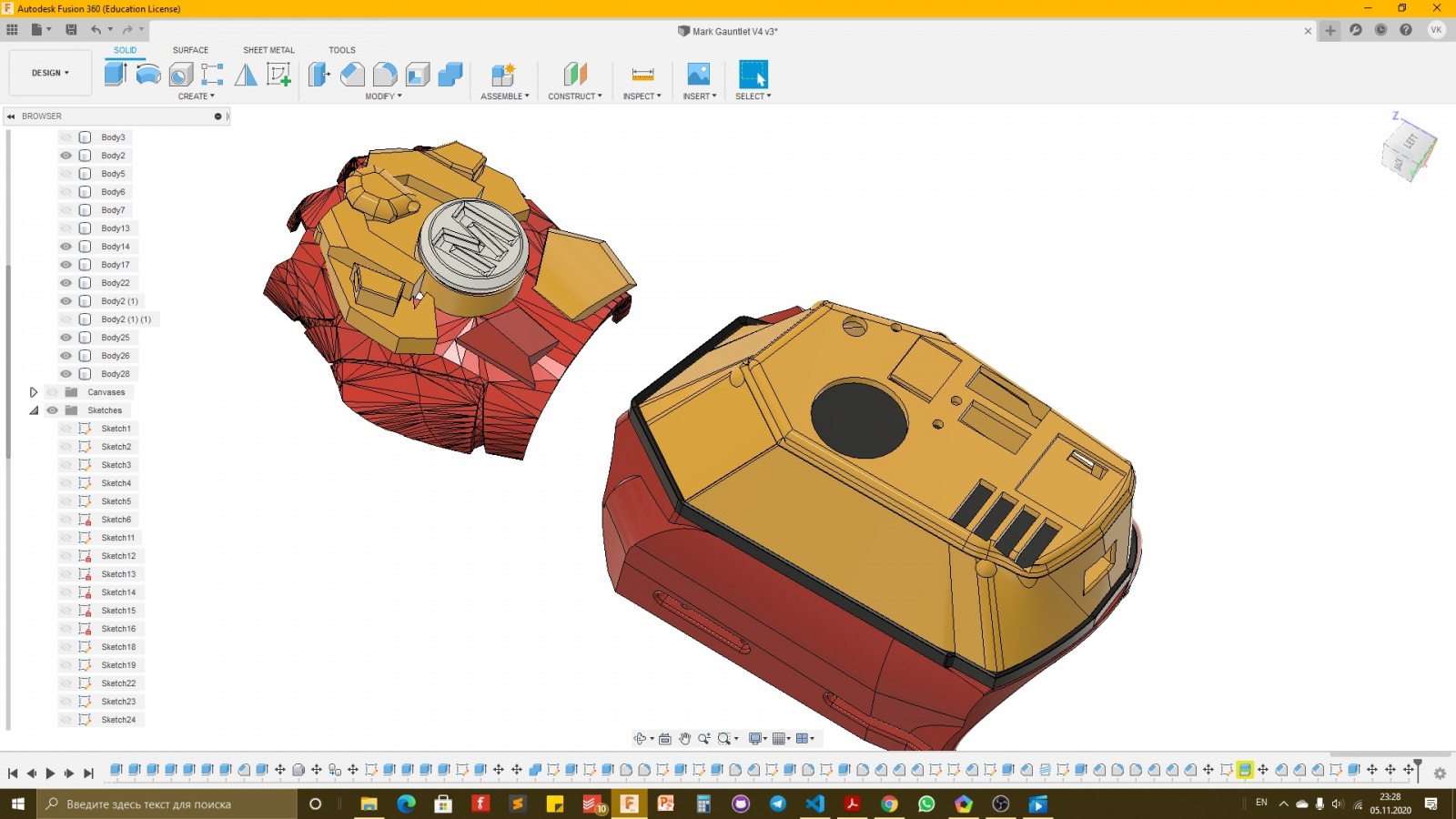
Task: Open the data panel grid icon
Action: (12, 30)
